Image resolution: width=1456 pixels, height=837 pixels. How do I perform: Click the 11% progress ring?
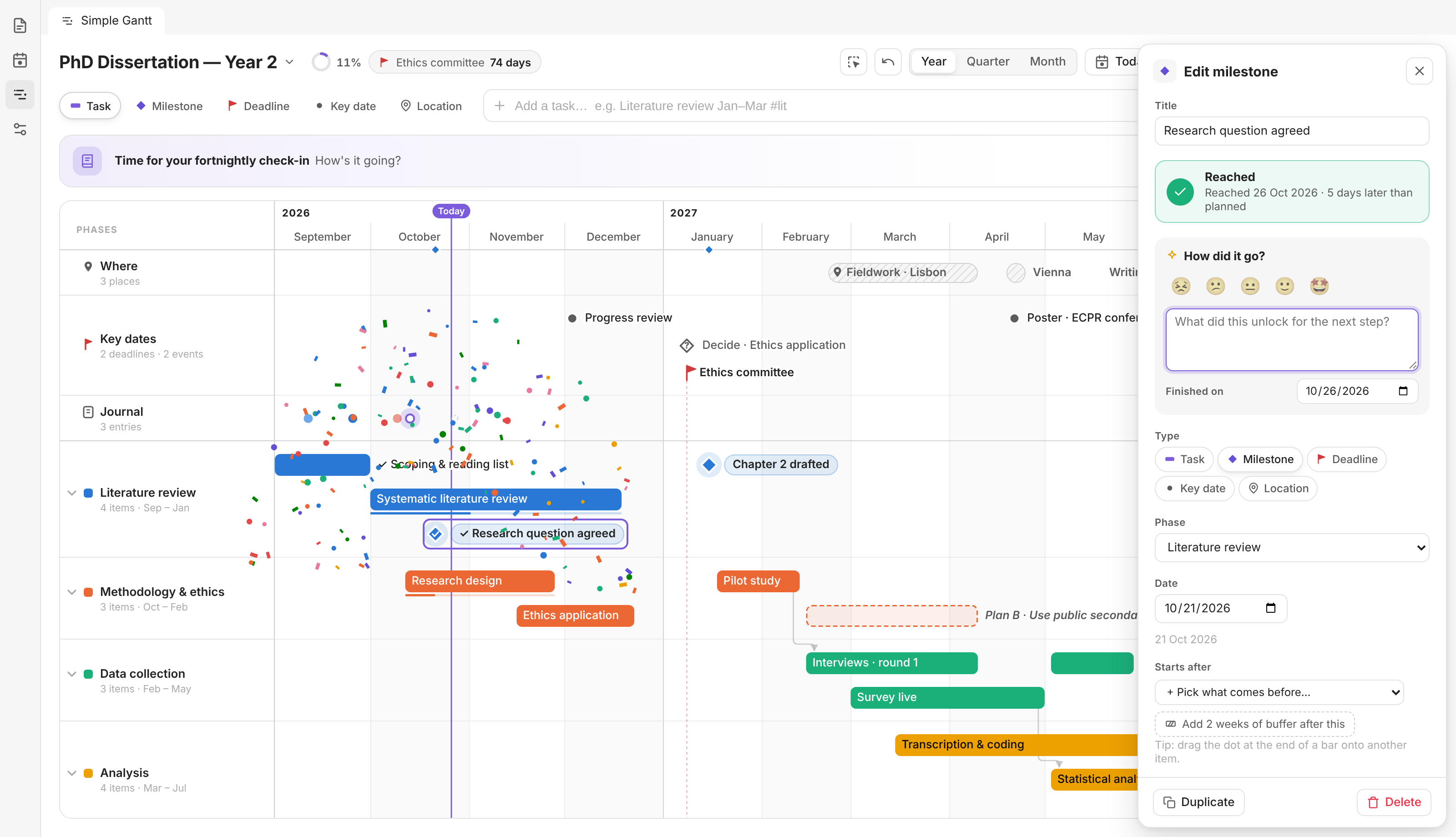[x=321, y=62]
